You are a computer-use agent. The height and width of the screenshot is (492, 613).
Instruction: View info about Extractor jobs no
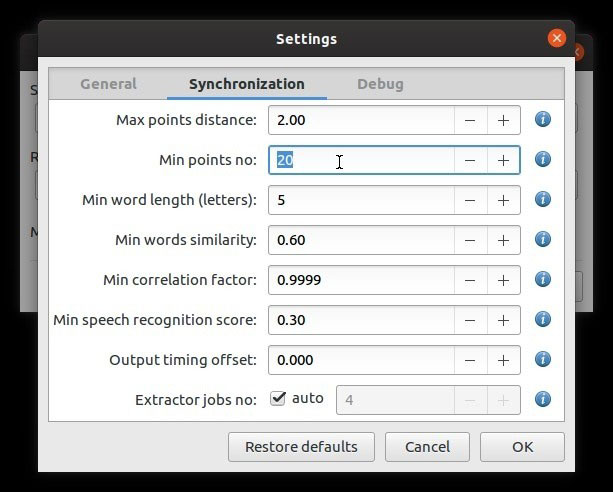click(x=543, y=399)
